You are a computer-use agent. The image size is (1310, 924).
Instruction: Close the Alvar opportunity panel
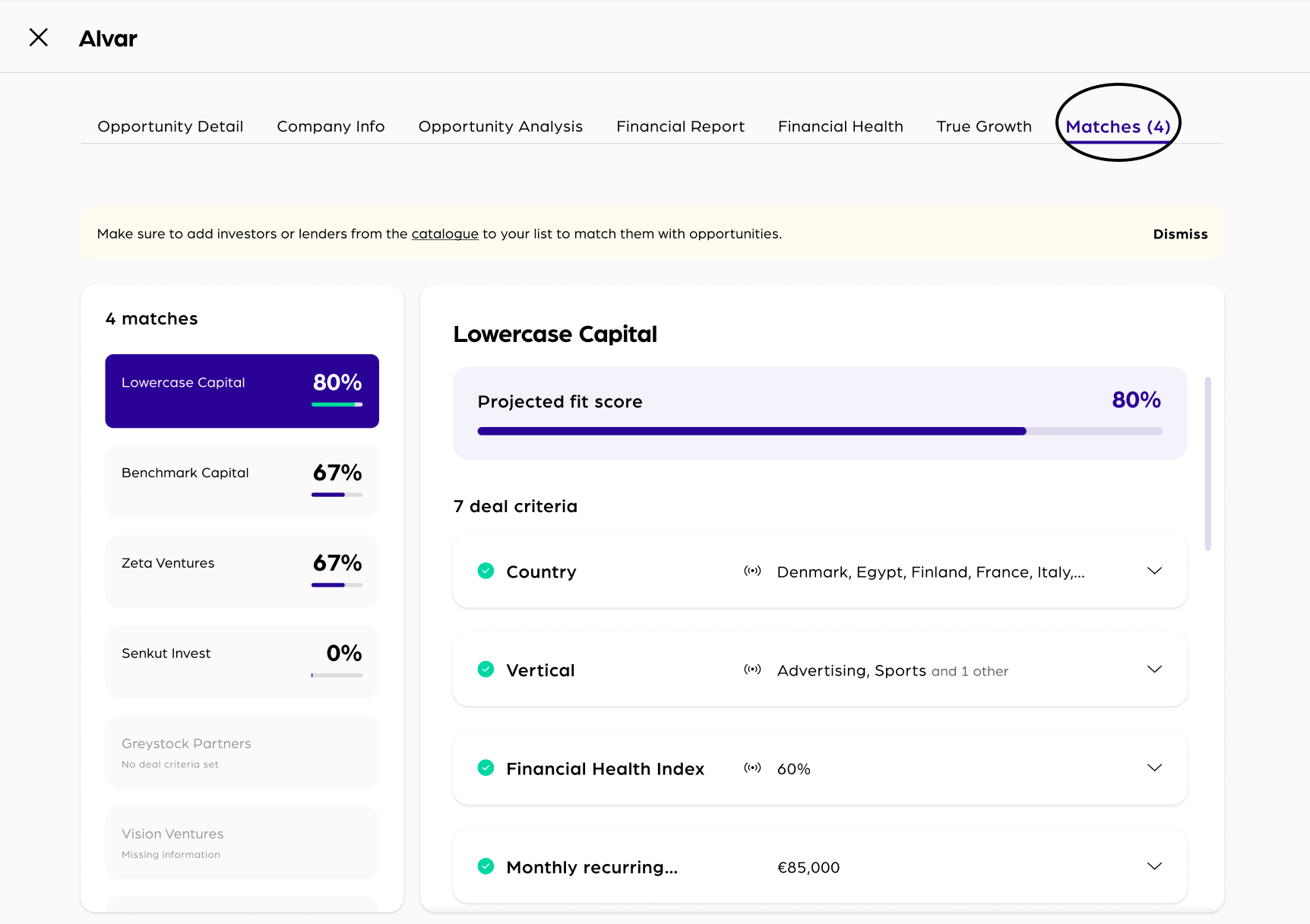(x=38, y=37)
